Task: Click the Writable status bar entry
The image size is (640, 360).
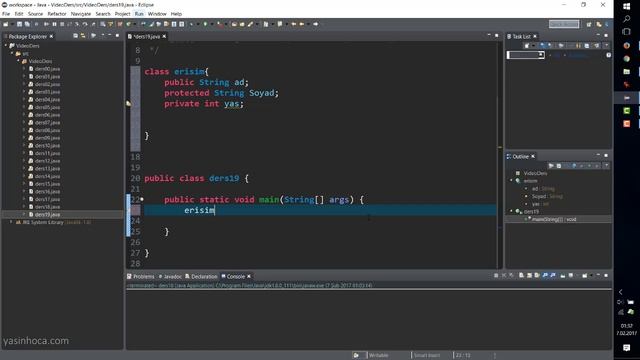Action: pos(379,355)
